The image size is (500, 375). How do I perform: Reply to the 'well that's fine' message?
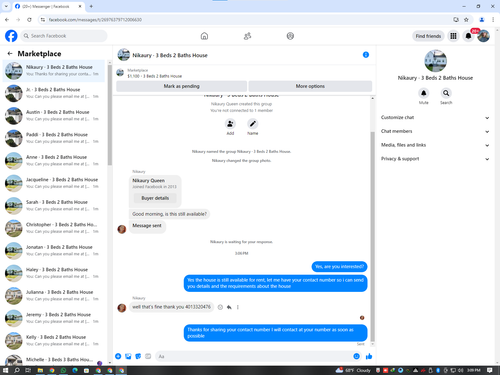pyautogui.click(x=229, y=307)
